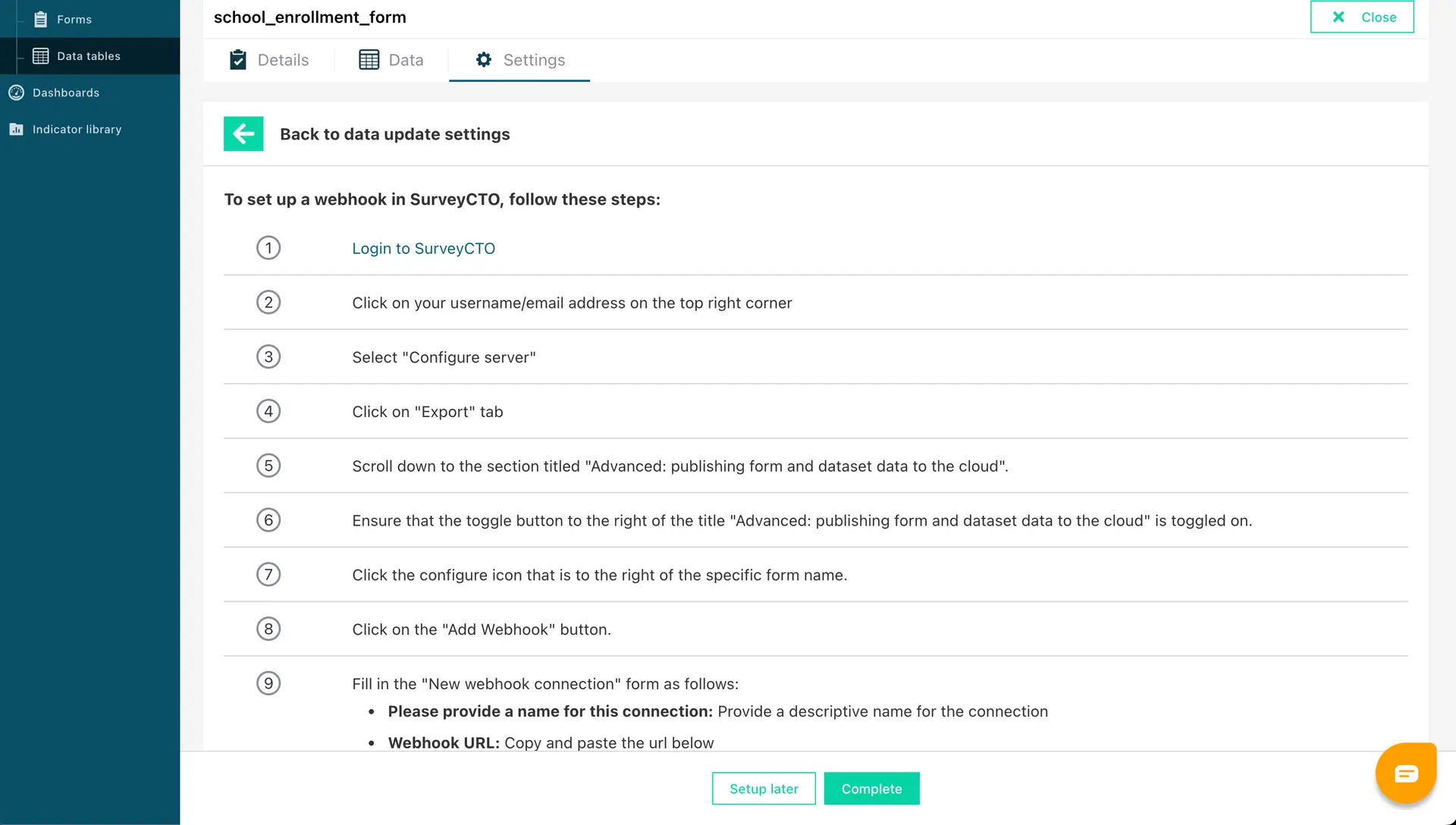
Task: Open the Dashboards section
Action: (66, 92)
